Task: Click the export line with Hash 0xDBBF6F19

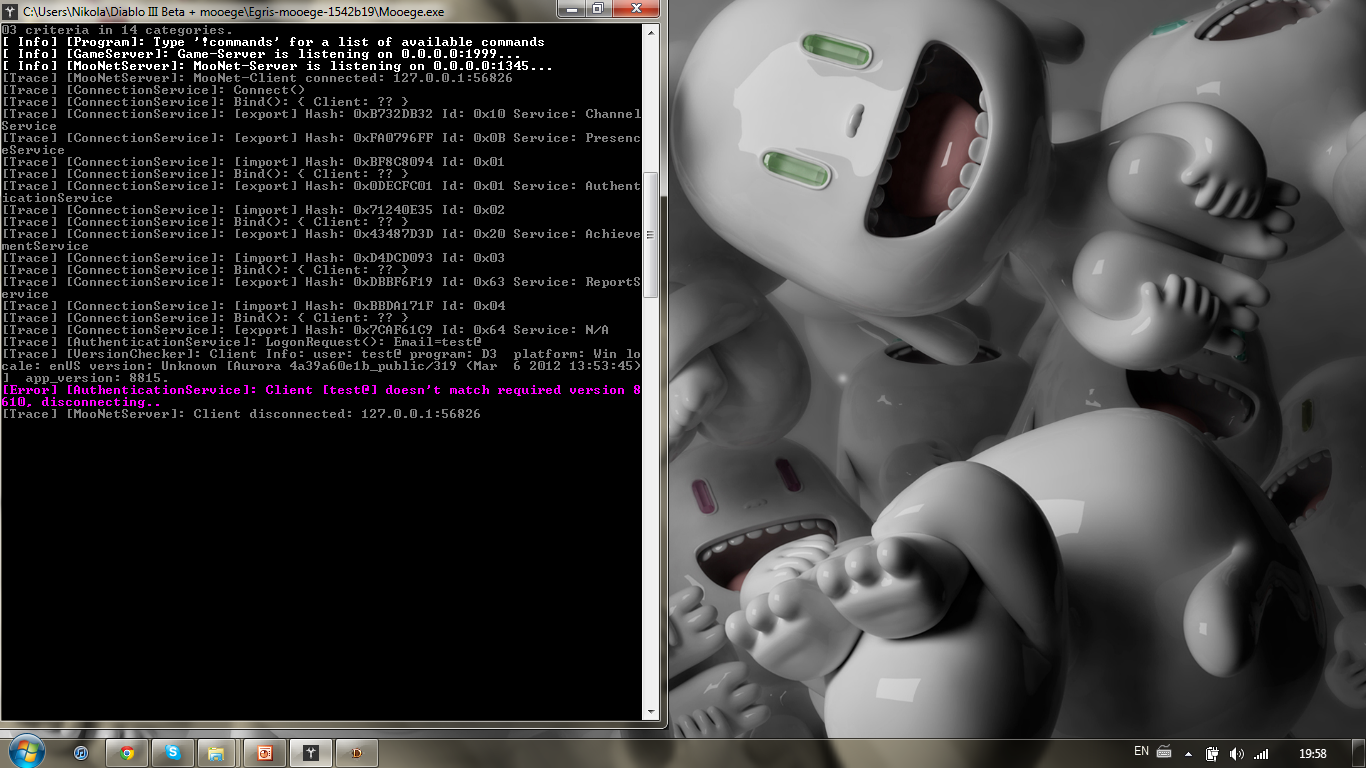Action: (321, 288)
